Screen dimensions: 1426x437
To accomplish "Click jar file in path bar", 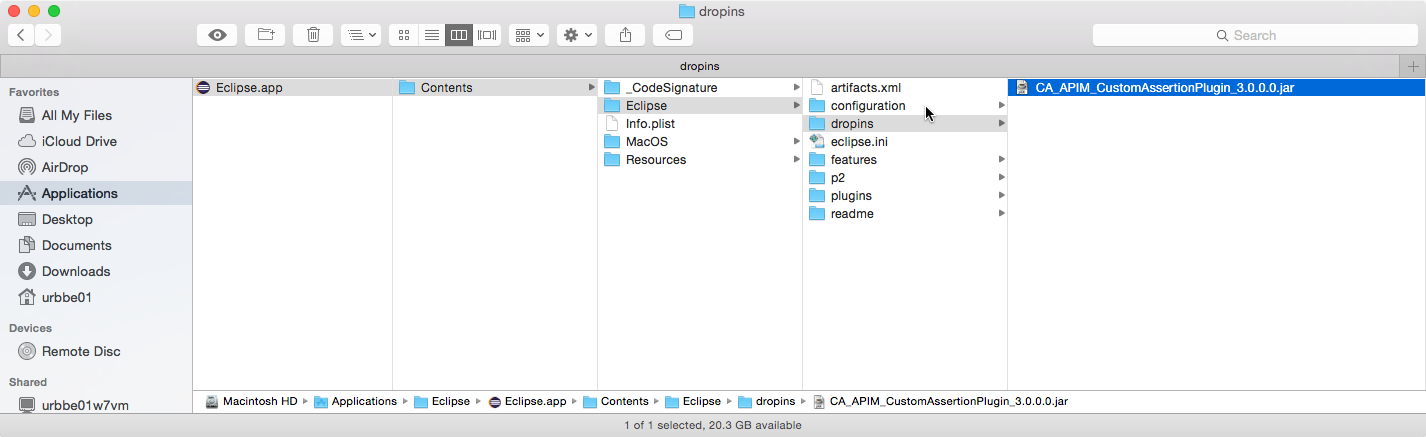I will [x=940, y=401].
